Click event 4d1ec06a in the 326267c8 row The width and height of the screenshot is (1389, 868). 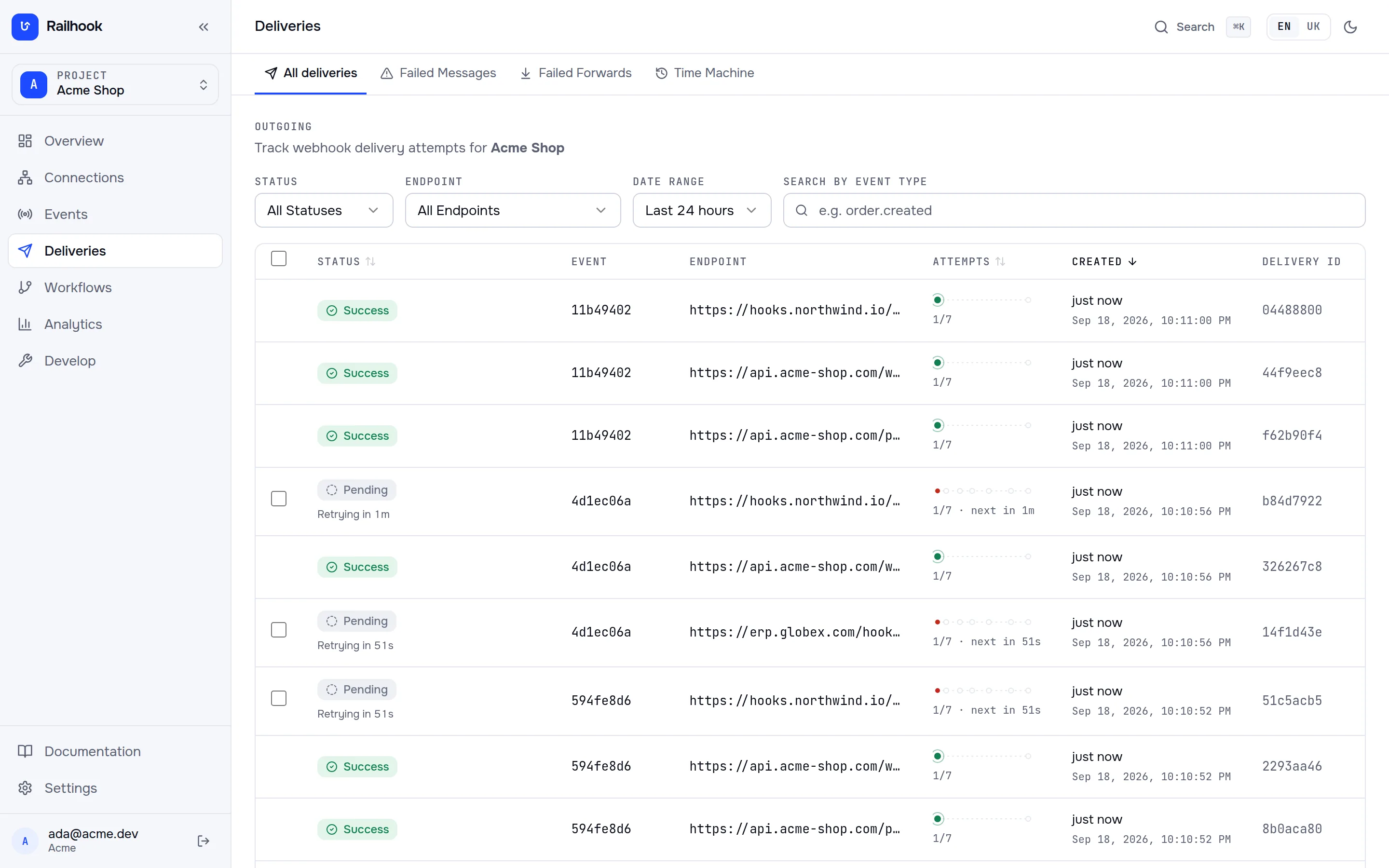click(x=601, y=567)
